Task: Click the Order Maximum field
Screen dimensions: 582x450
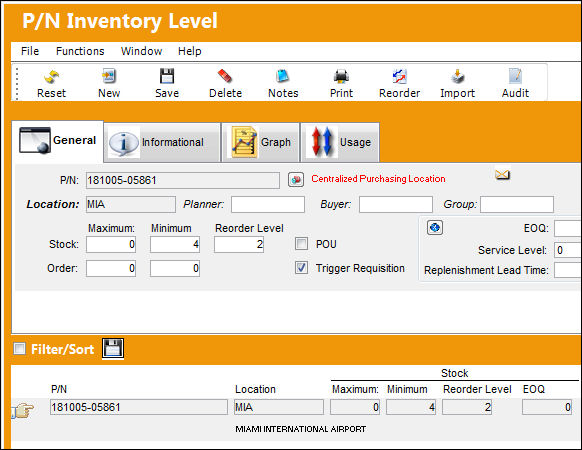Action: point(111,268)
